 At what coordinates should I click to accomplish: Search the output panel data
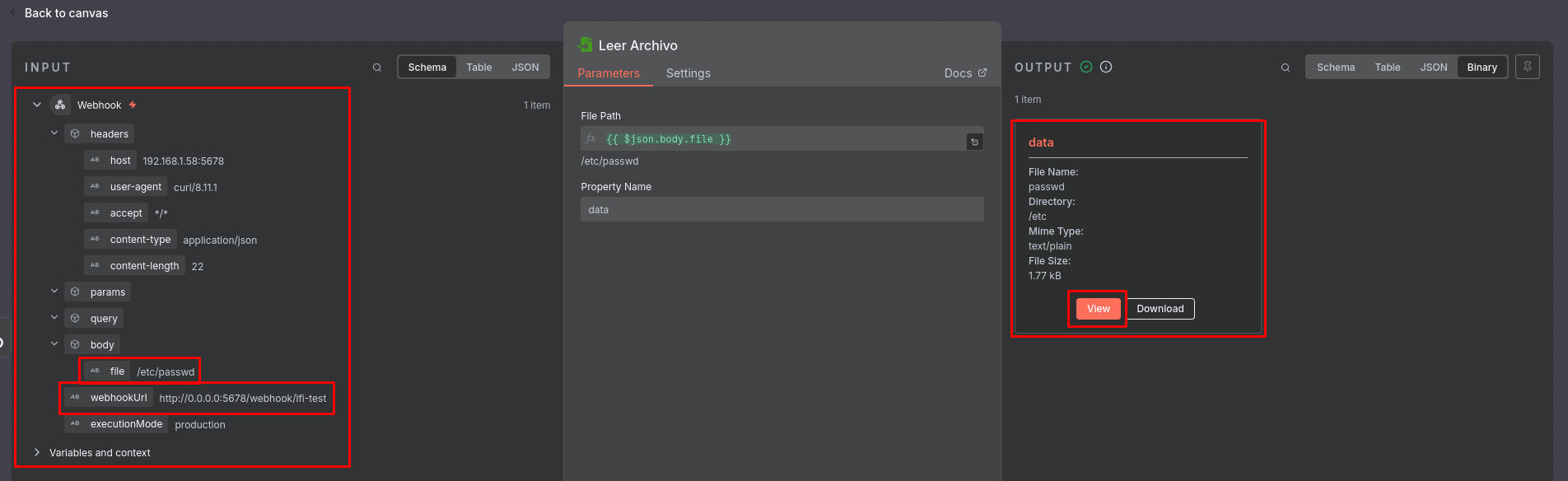(x=1285, y=68)
